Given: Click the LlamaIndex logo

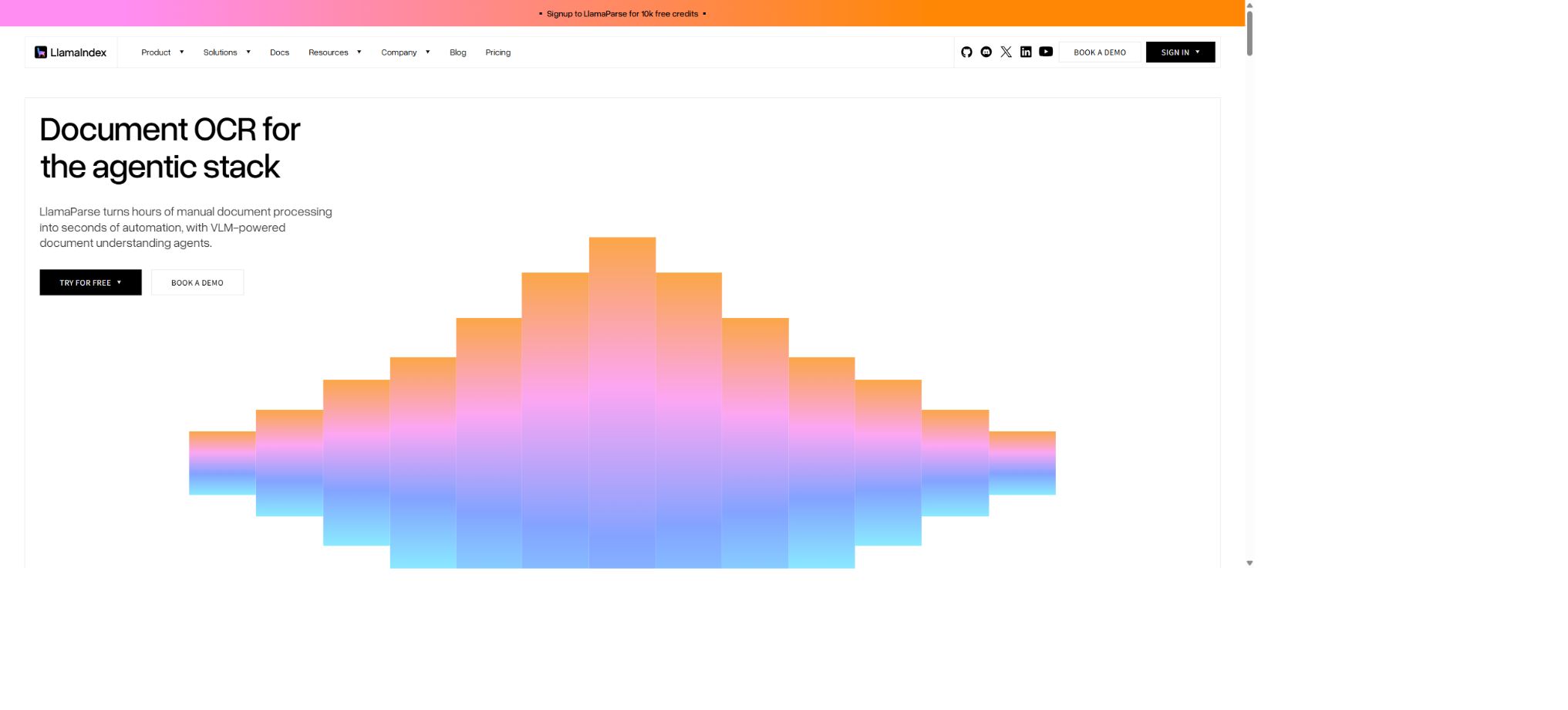Looking at the screenshot, I should (71, 52).
